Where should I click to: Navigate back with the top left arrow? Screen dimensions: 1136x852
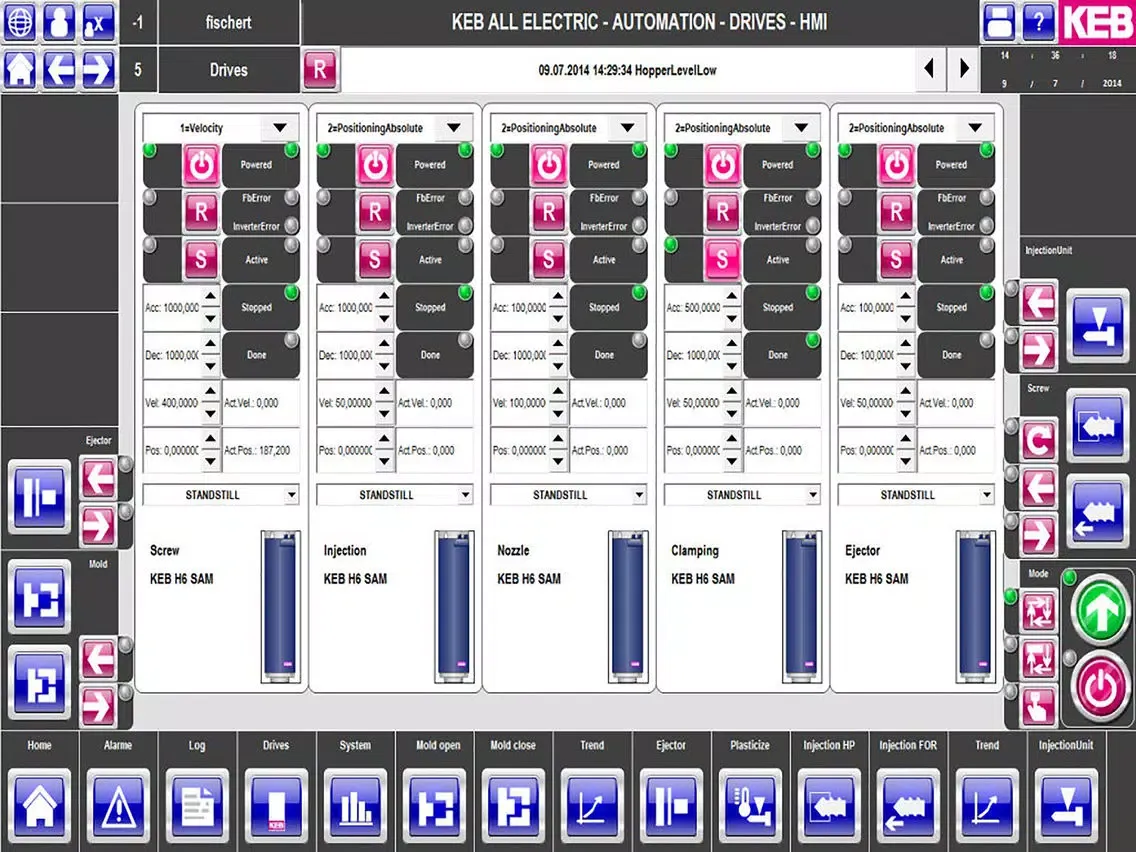tap(59, 70)
